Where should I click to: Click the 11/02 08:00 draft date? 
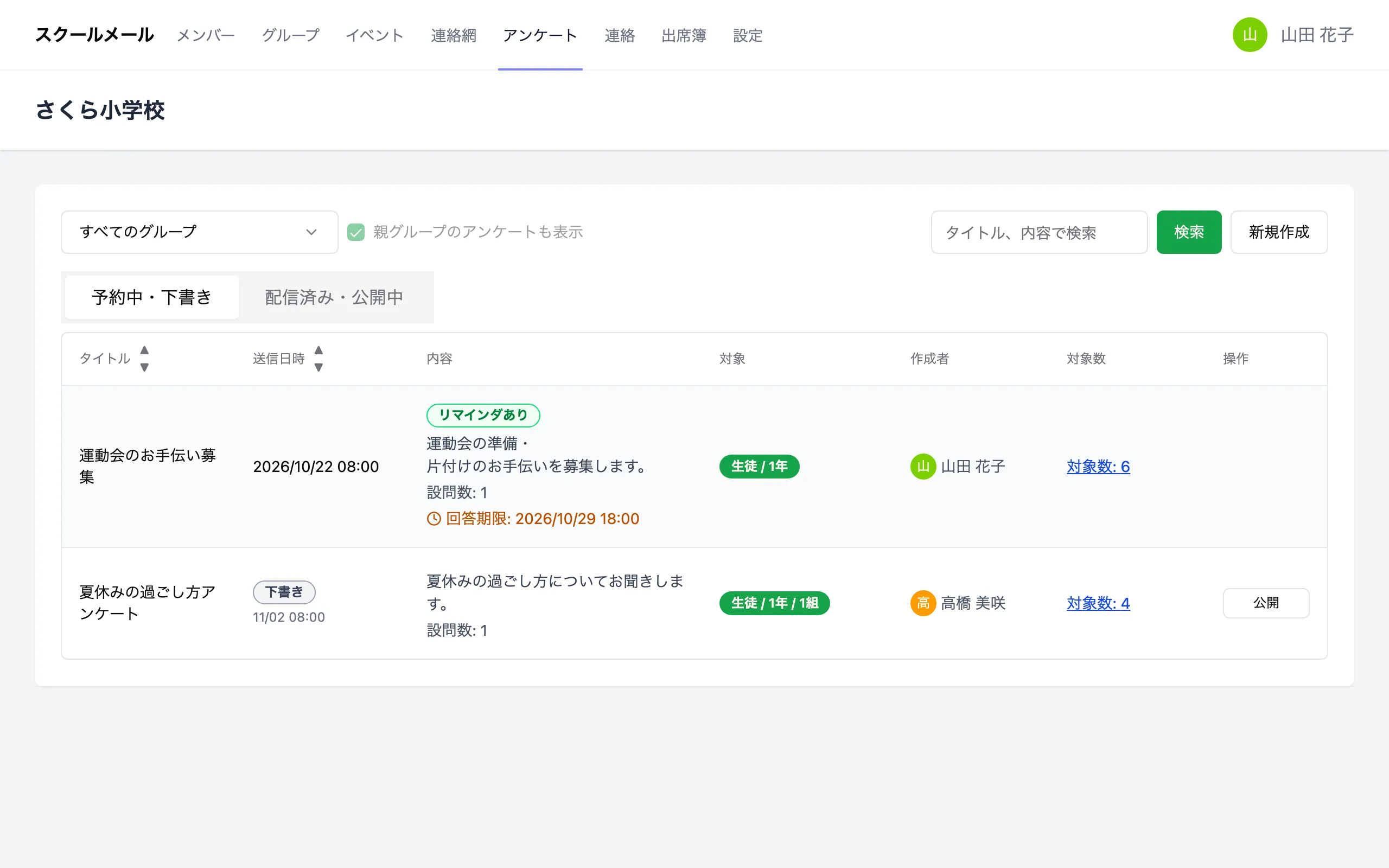289,617
